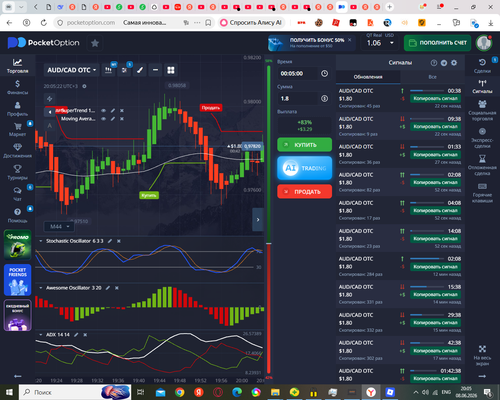
Task: Click the lightning quick-trade icon on chart
Action: (x=50, y=99)
